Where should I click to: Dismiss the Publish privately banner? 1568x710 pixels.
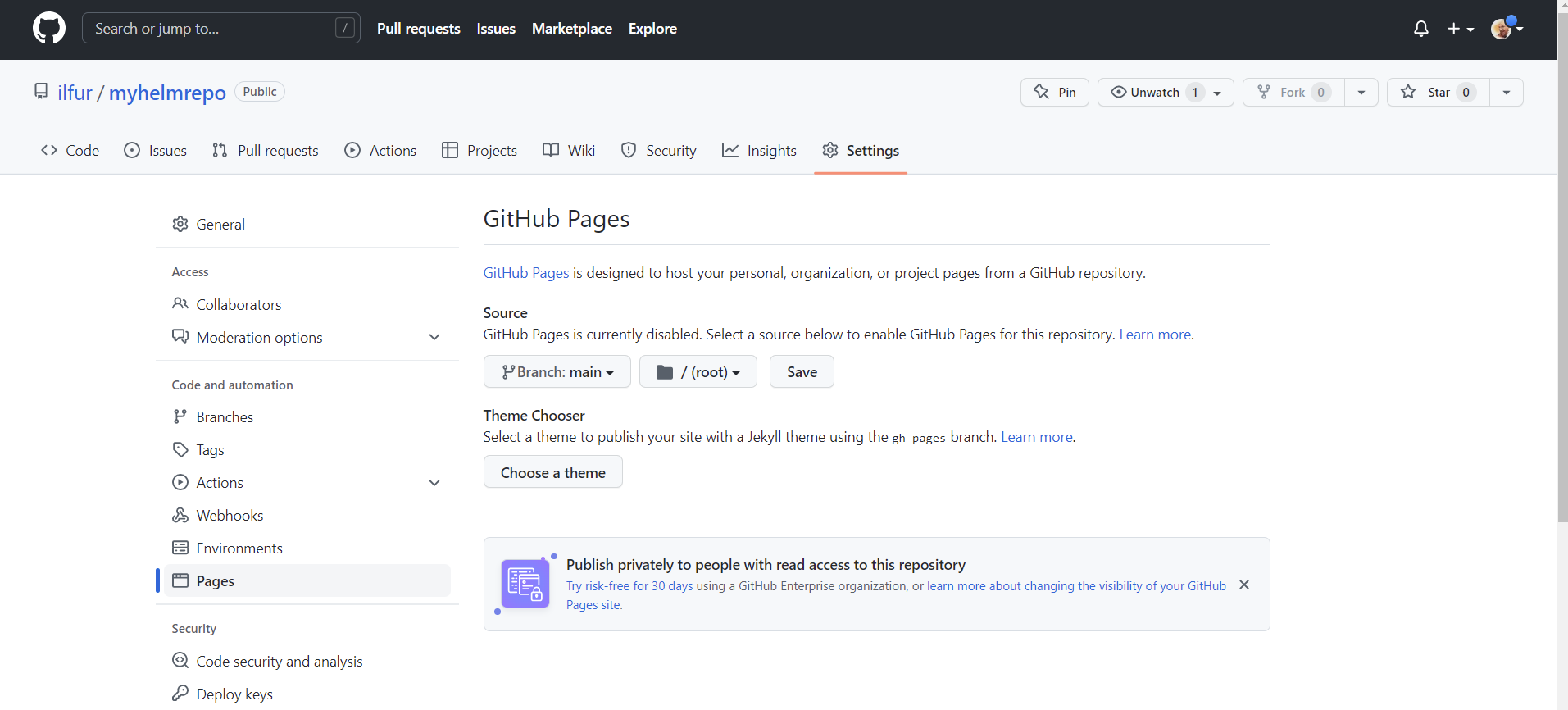[x=1244, y=585]
